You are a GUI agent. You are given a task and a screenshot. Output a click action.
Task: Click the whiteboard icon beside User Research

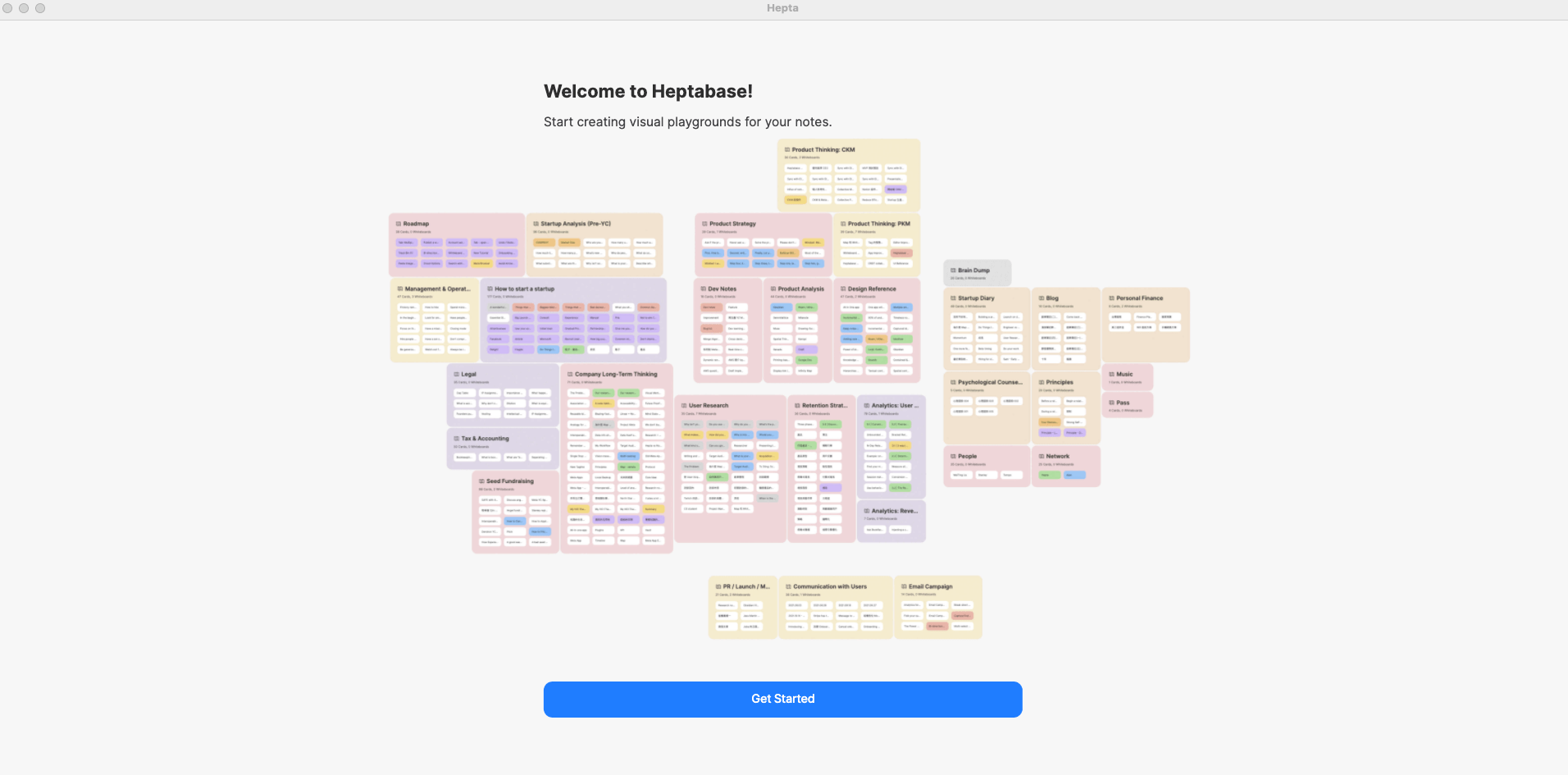682,404
